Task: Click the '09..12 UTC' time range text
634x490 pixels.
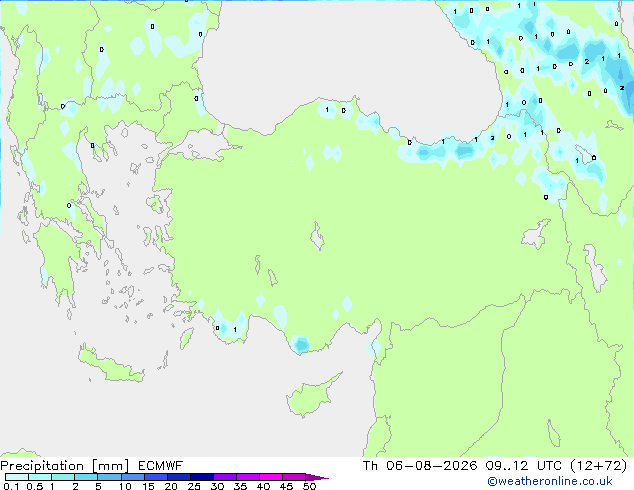Action: (x=524, y=466)
